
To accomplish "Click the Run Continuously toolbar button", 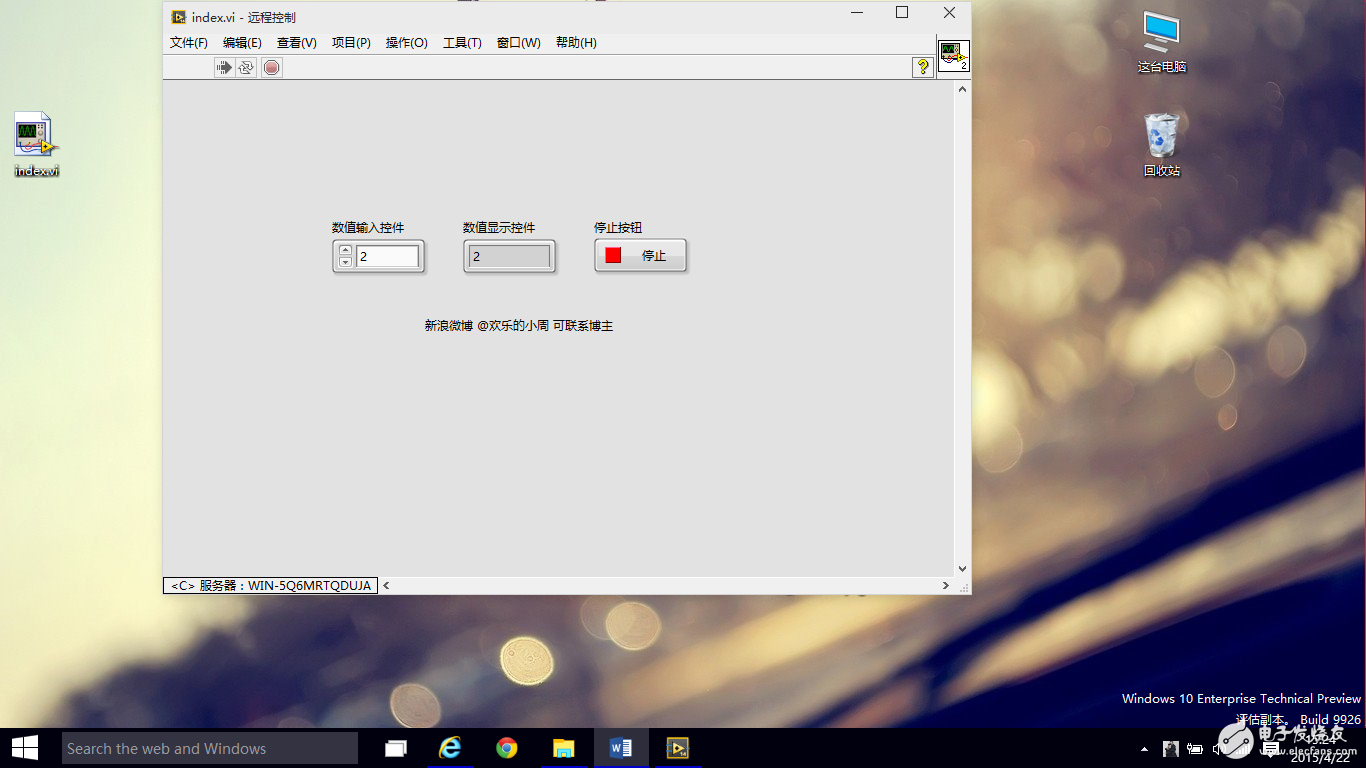I will point(246,67).
